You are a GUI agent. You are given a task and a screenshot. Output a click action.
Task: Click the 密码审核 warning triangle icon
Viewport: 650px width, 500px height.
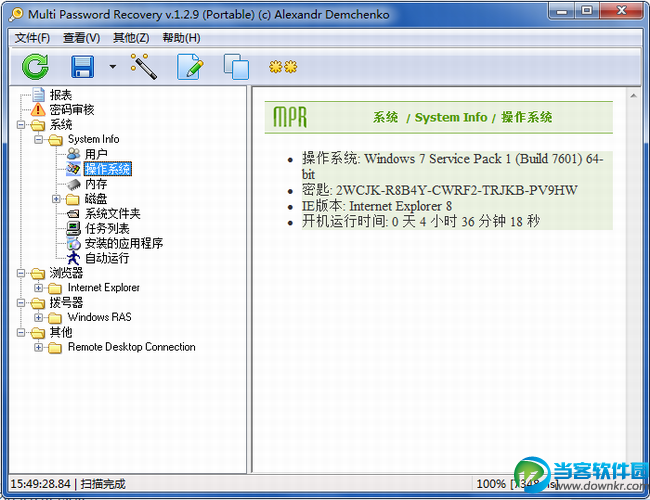(38, 109)
